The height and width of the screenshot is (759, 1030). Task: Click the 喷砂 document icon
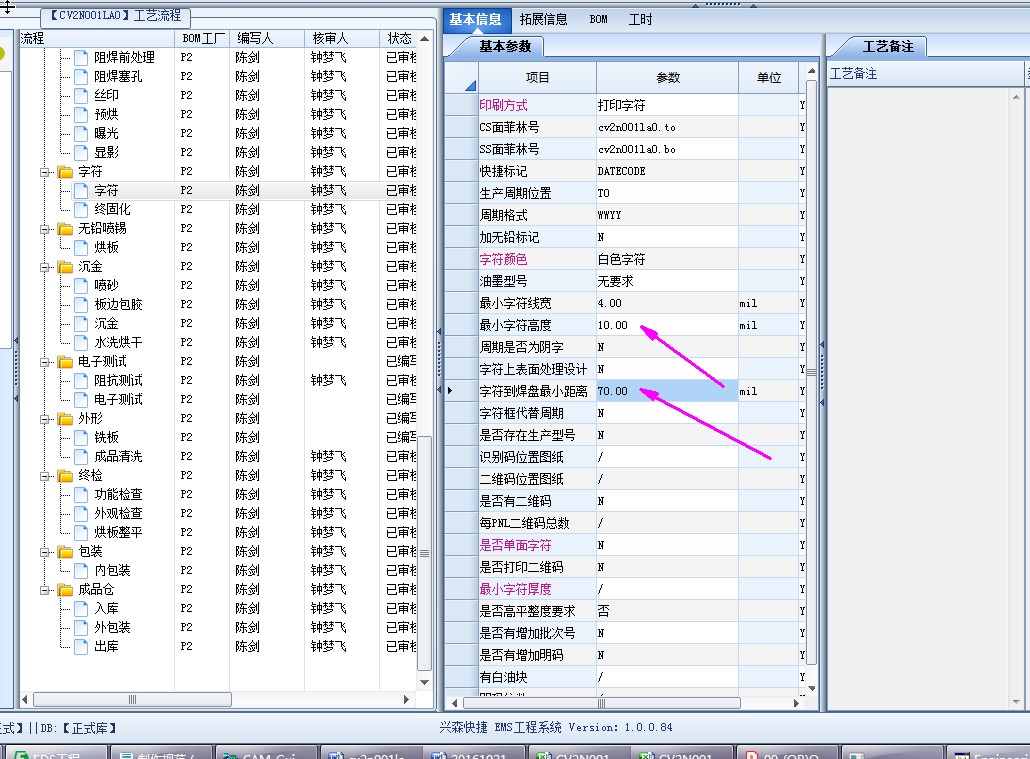point(81,286)
